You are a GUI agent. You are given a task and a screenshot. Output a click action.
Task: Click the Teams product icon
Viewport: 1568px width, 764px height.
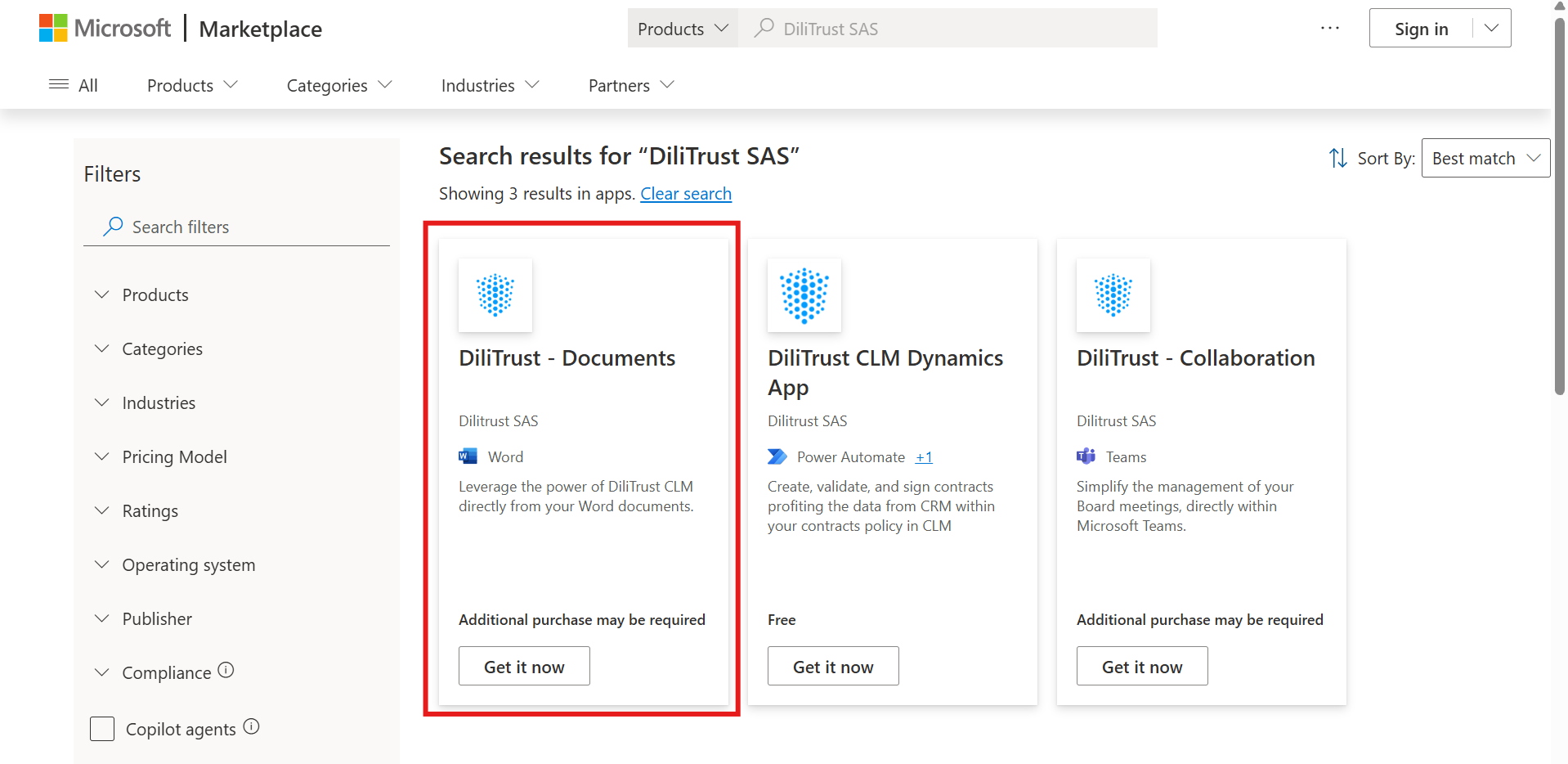[x=1086, y=456]
